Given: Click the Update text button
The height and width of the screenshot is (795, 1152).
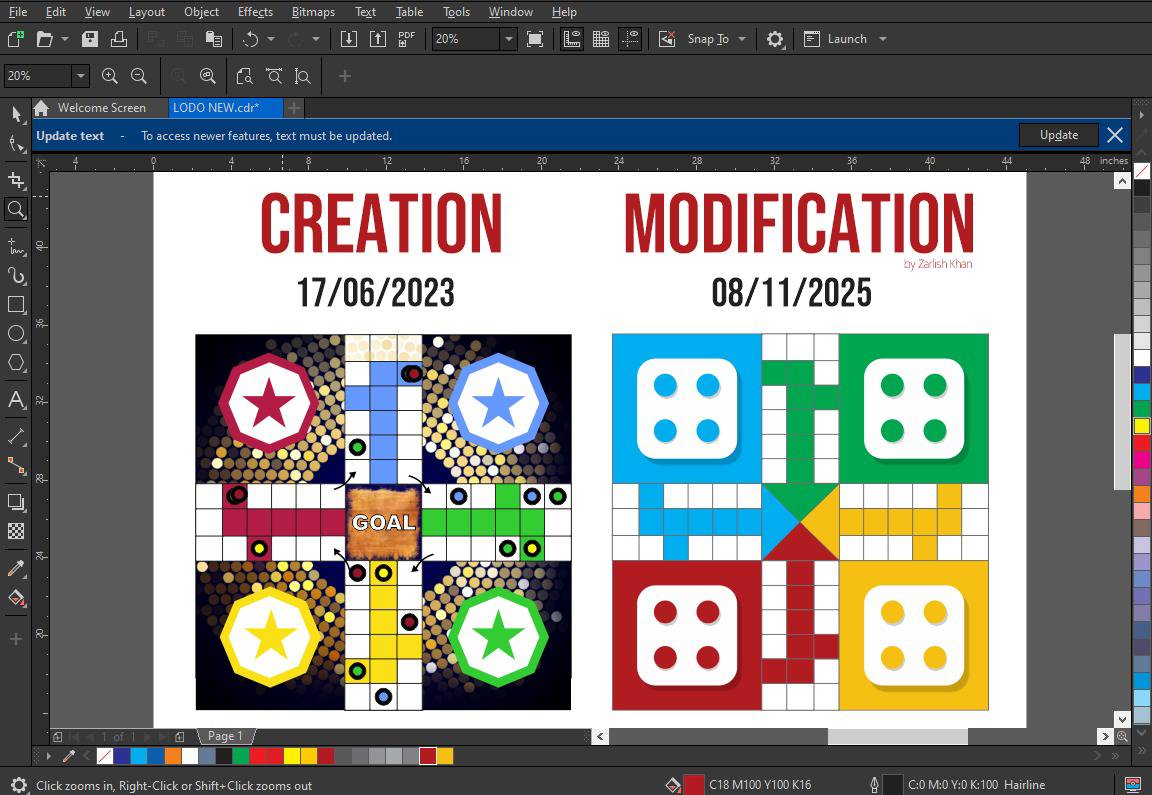Looking at the screenshot, I should point(1059,135).
